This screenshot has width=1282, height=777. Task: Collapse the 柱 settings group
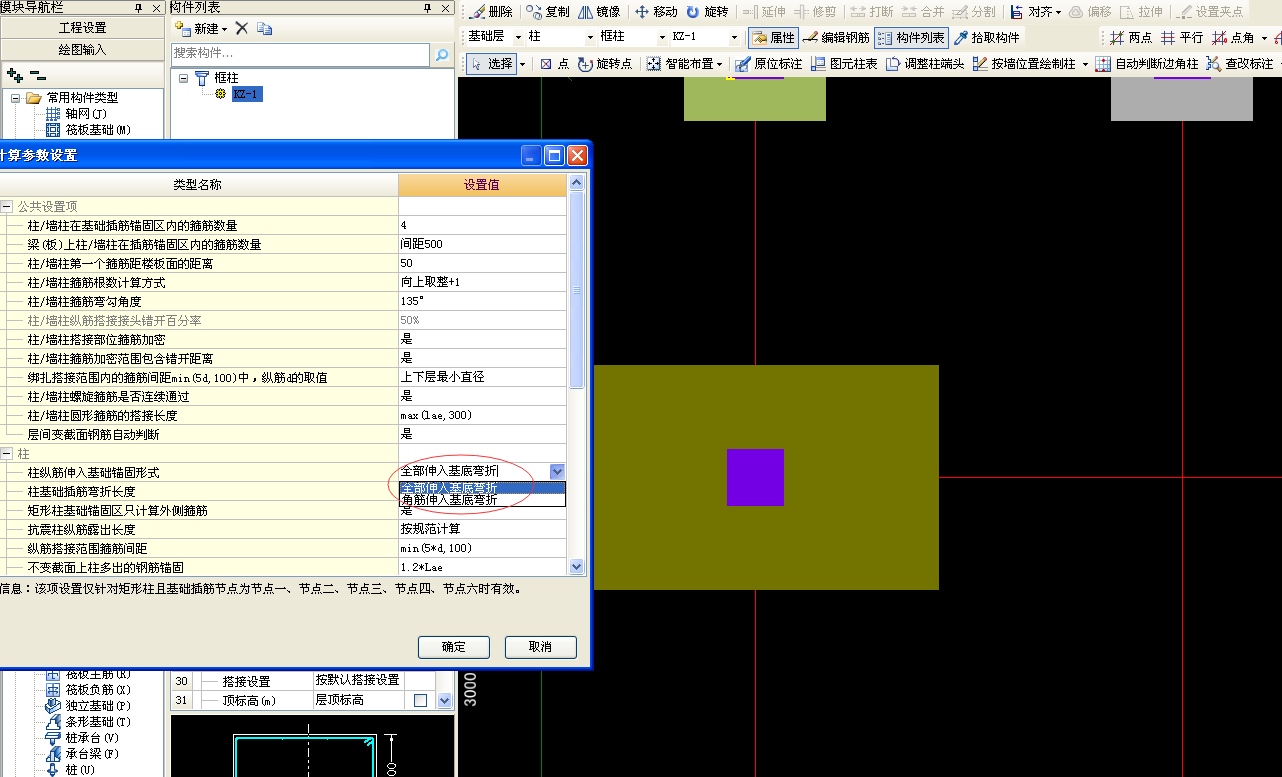click(7, 453)
